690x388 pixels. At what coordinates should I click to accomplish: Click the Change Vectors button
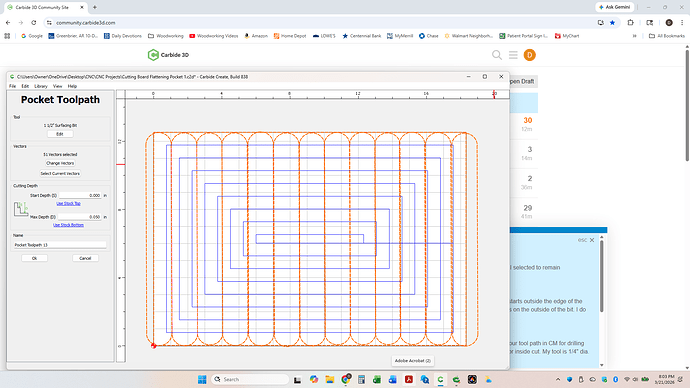[x=60, y=163]
